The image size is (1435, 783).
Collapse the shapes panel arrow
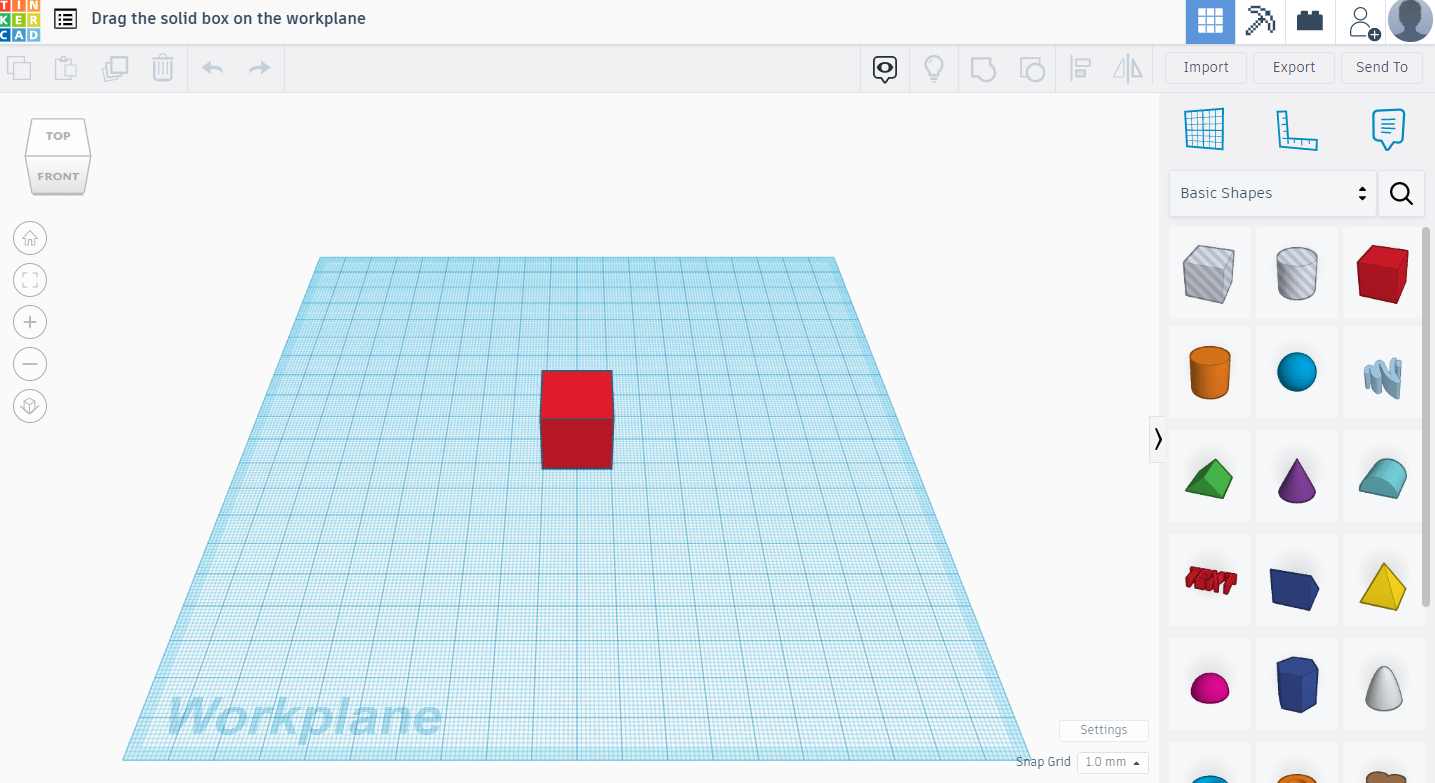pos(1158,439)
